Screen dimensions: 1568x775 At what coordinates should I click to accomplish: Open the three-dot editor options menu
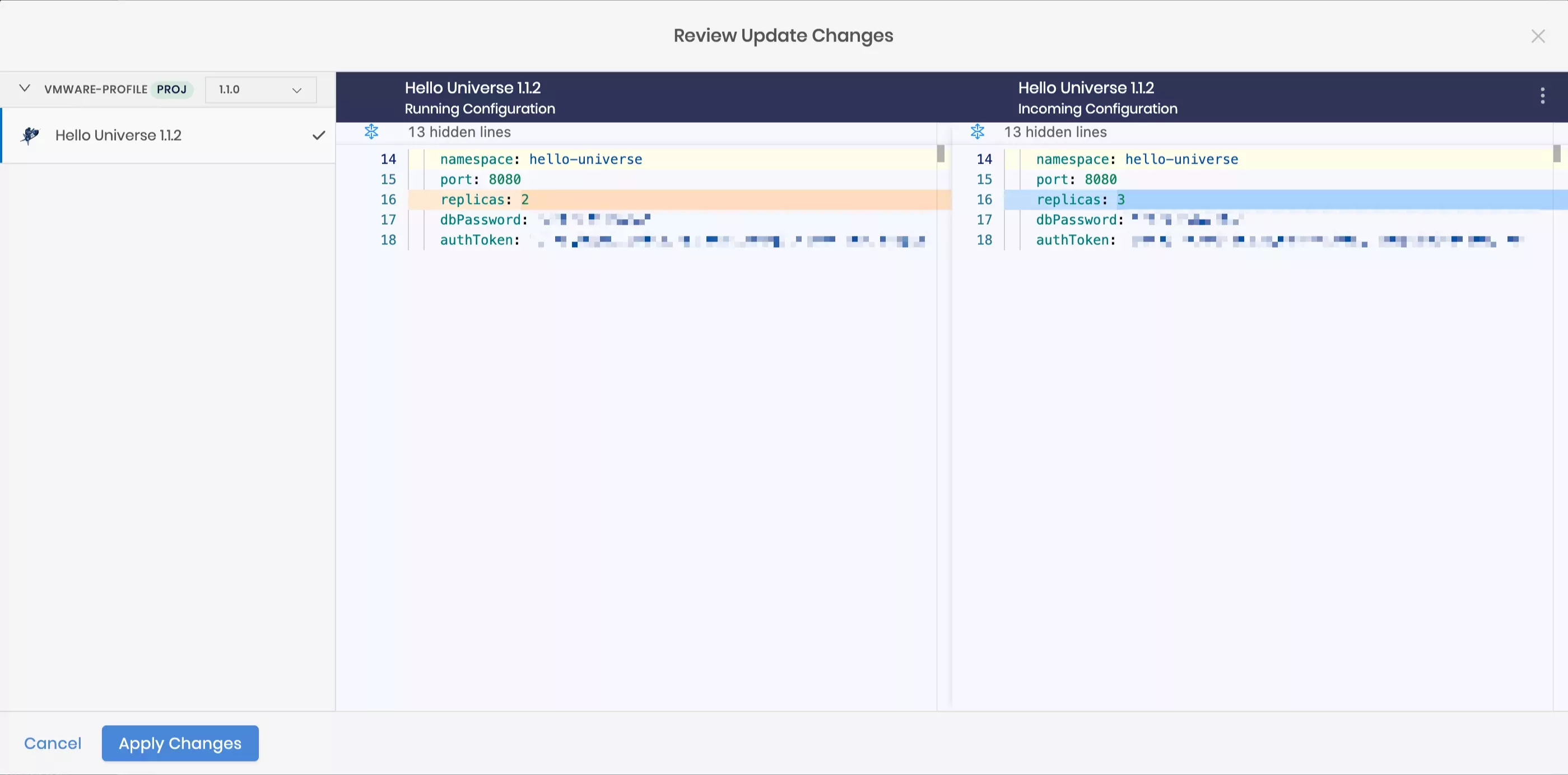(x=1542, y=96)
